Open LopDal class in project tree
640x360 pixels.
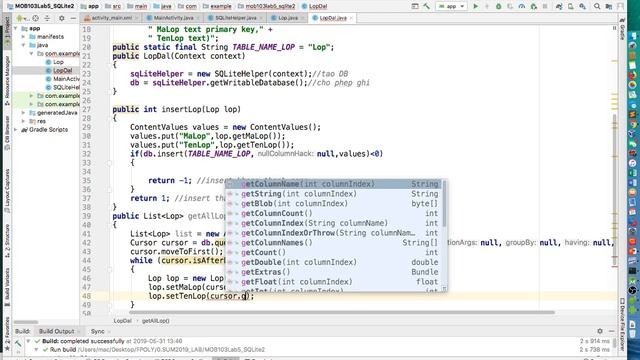(x=62, y=71)
